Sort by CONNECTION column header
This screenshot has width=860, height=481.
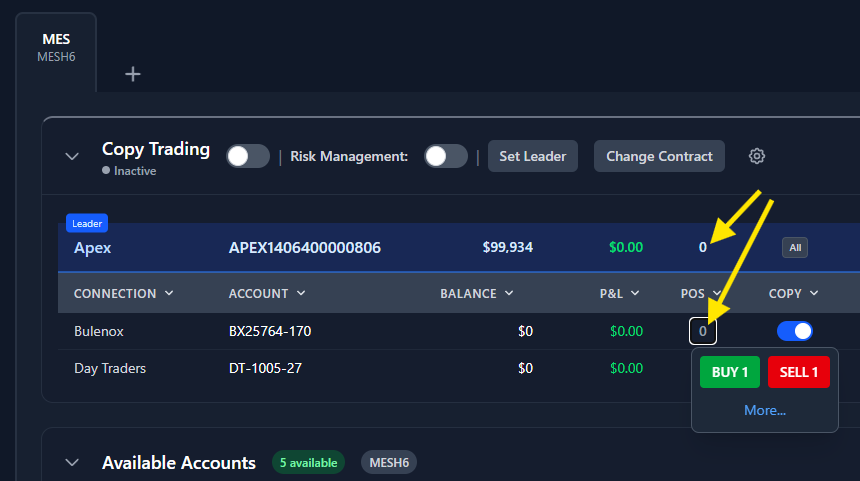point(123,293)
